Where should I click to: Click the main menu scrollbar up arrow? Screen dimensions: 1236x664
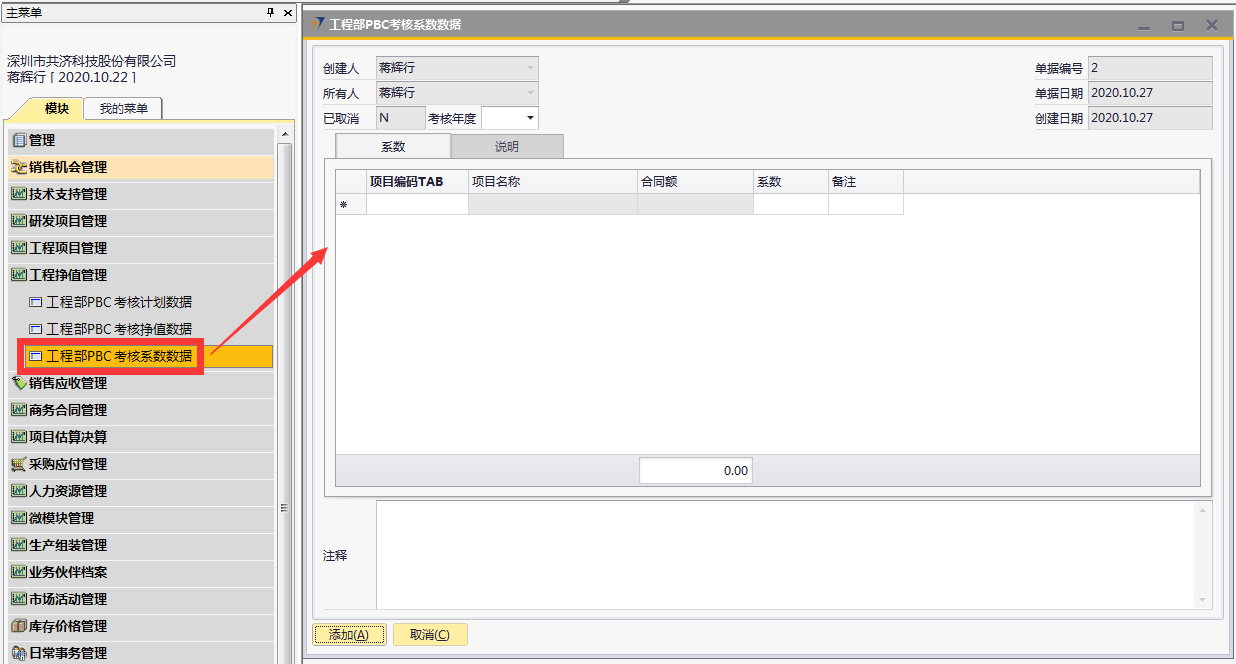tap(285, 134)
